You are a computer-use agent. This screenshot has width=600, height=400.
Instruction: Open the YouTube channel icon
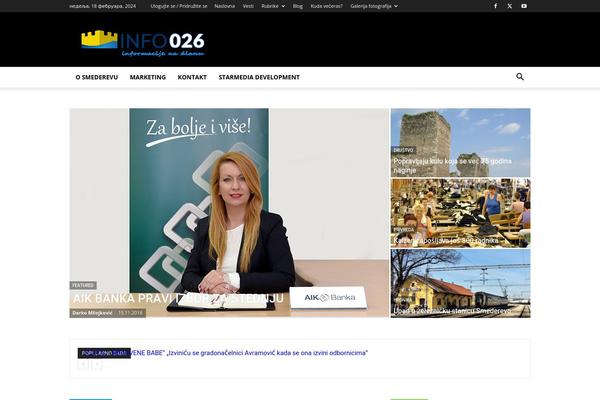524,6
